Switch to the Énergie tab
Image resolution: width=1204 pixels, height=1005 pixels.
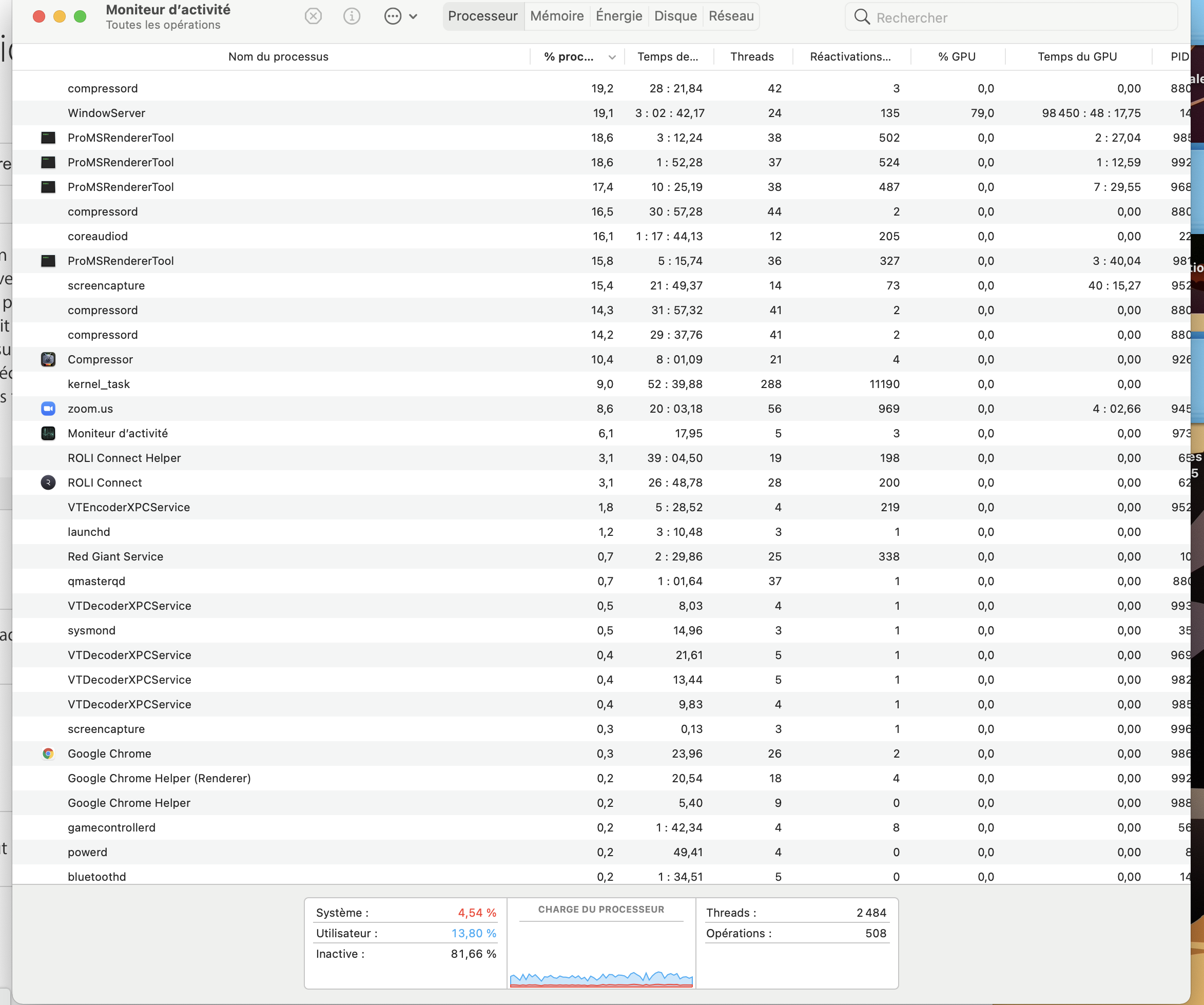tap(618, 16)
